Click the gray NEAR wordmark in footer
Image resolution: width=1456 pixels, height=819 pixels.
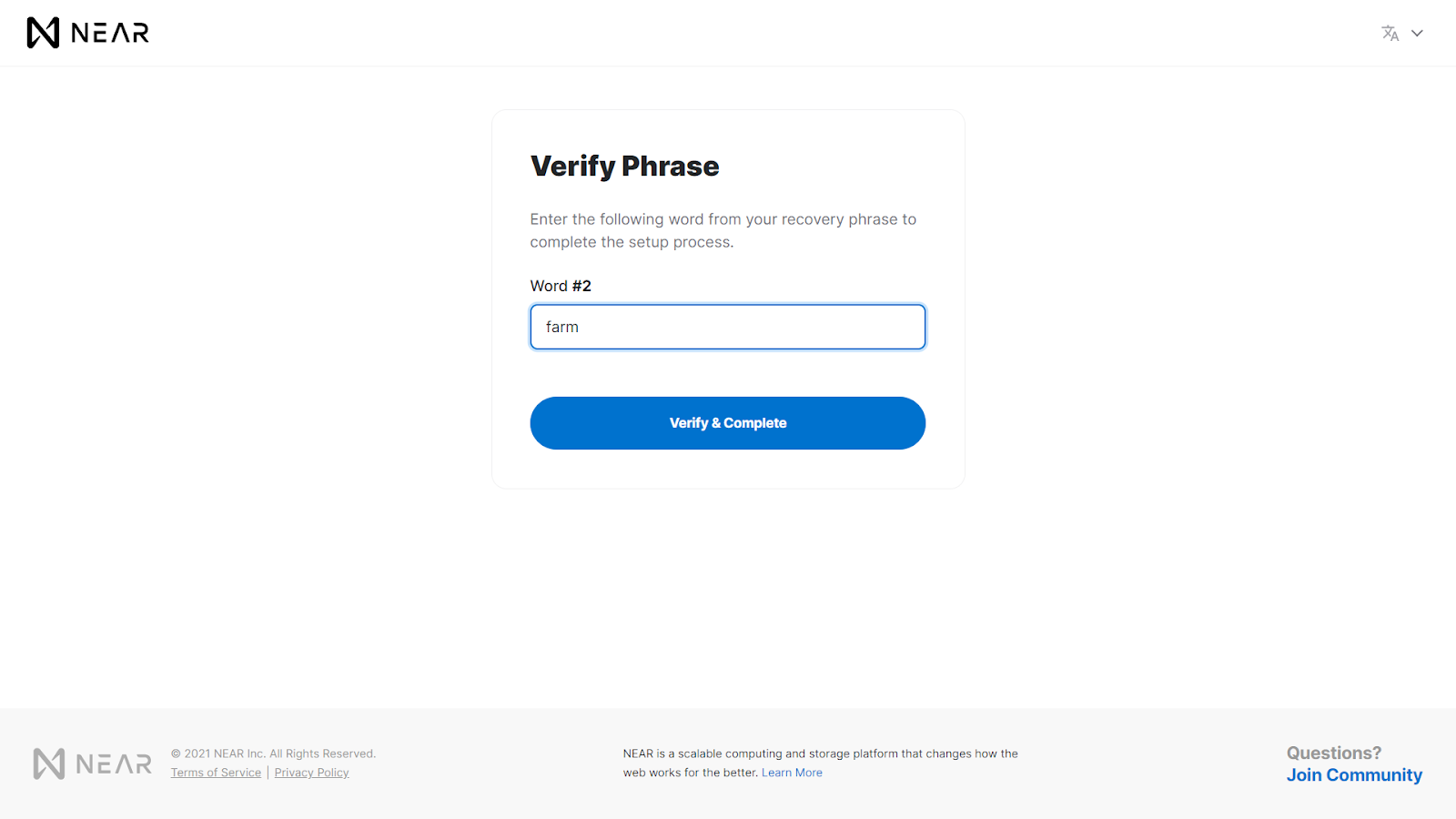(x=114, y=764)
